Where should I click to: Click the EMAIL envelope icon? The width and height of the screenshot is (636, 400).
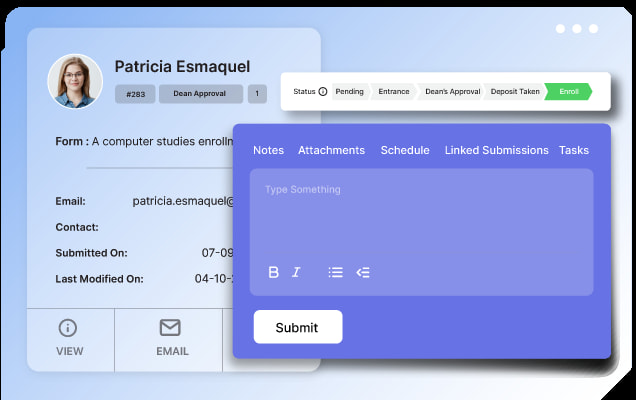170,327
